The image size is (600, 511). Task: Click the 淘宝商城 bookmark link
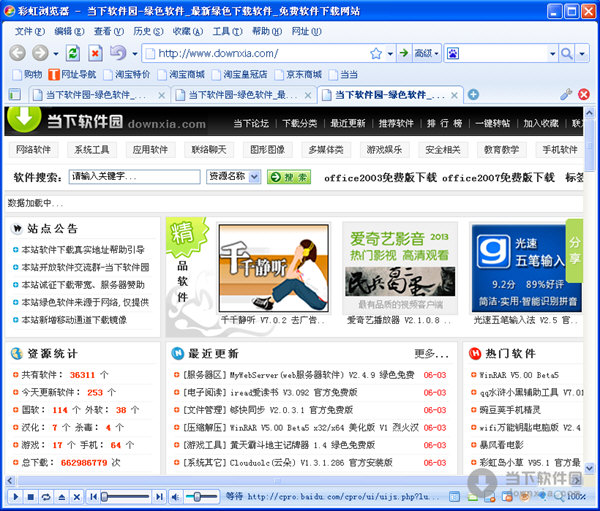186,74
